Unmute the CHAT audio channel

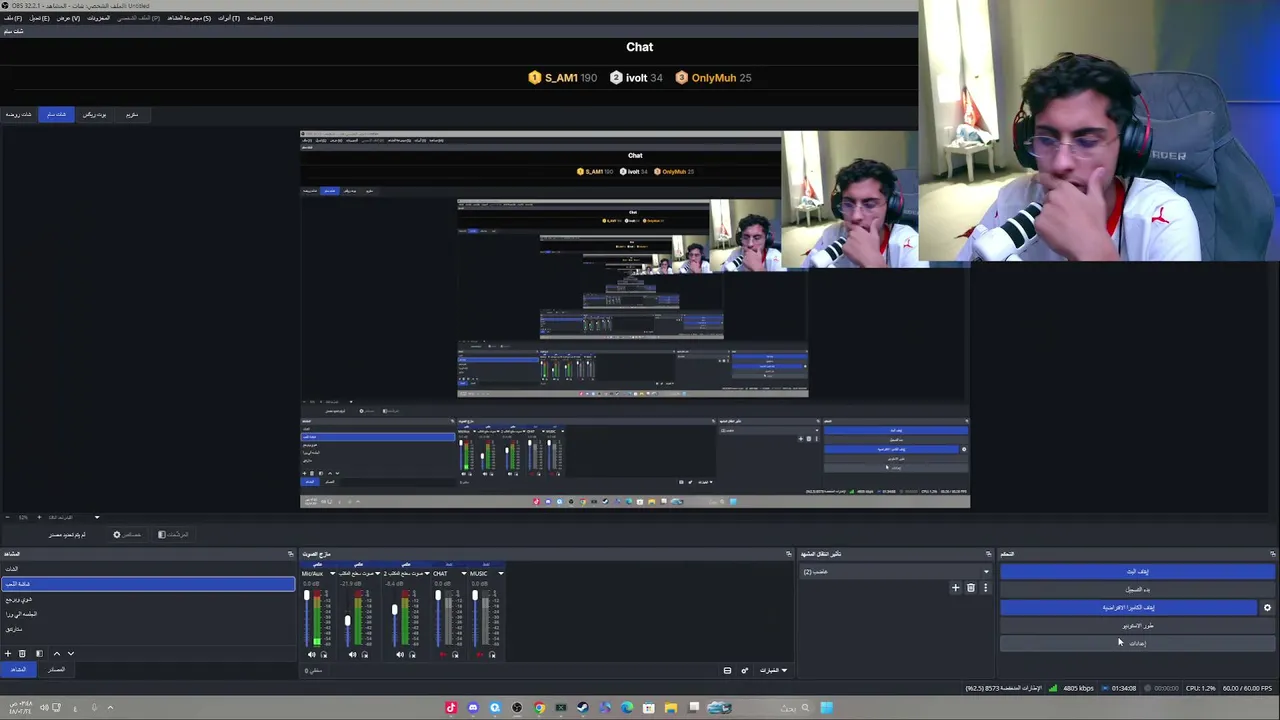pyautogui.click(x=443, y=655)
